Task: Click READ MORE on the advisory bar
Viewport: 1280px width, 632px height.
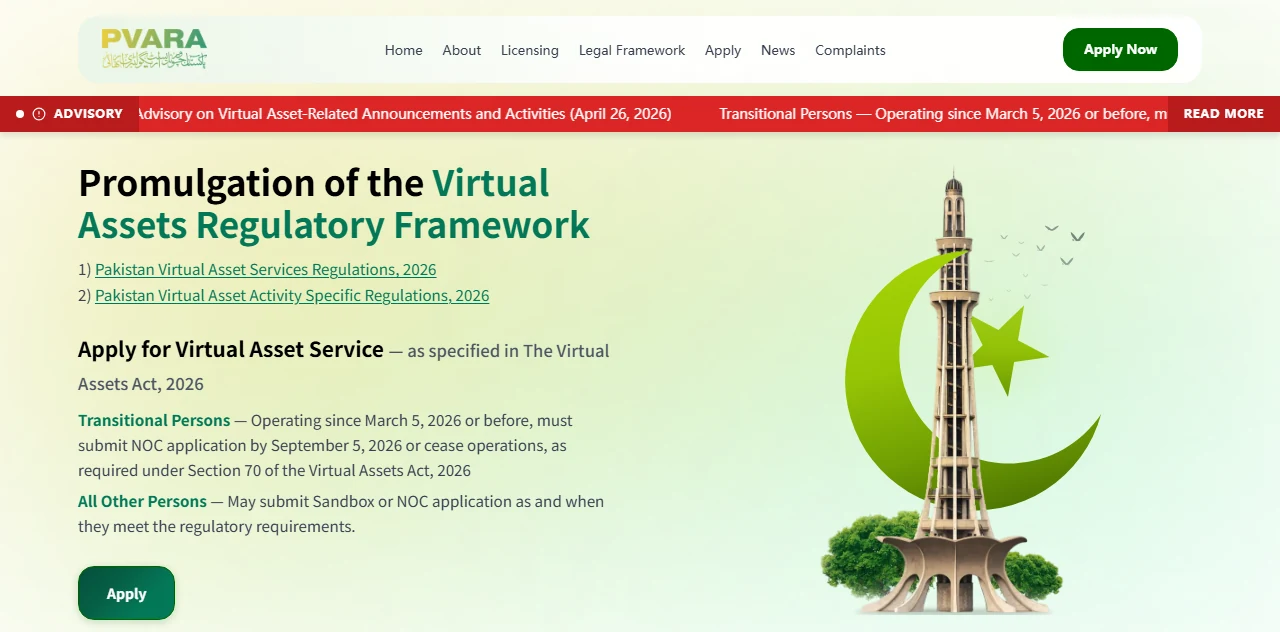Action: pyautogui.click(x=1224, y=114)
